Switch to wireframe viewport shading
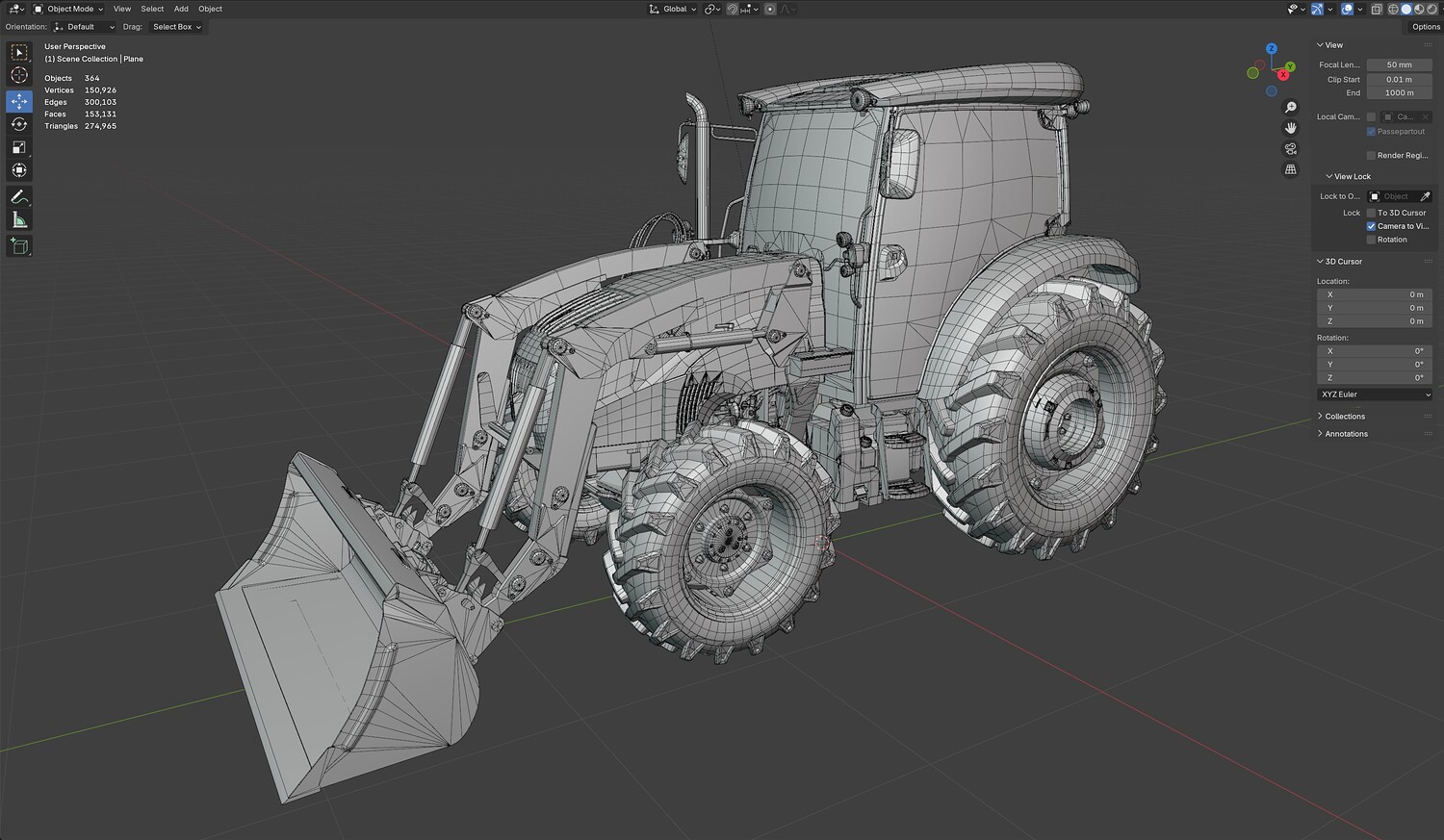 click(1393, 9)
